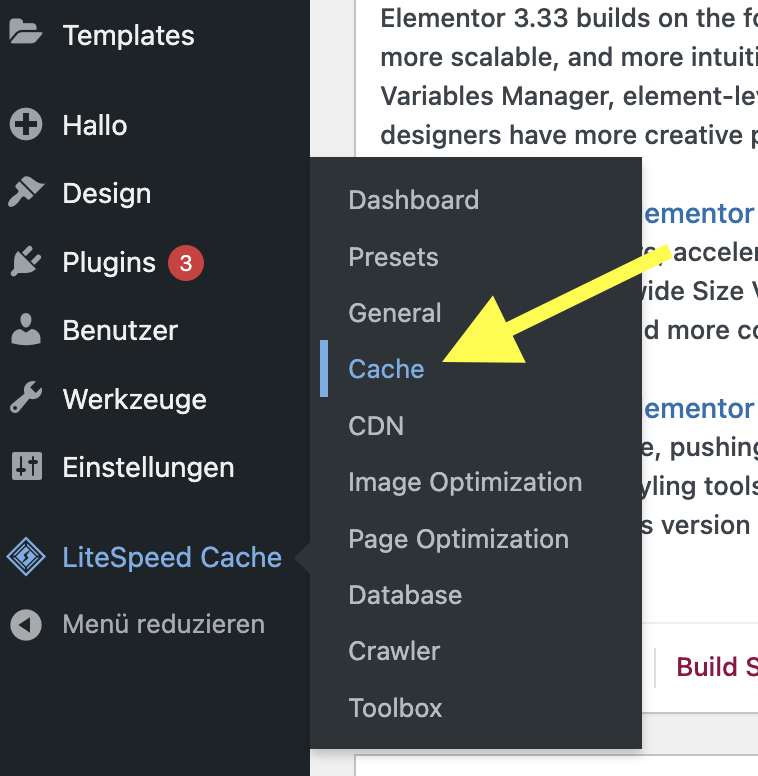This screenshot has height=776, width=758.
Task: Click the Templates folder icon
Action: pos(26,33)
